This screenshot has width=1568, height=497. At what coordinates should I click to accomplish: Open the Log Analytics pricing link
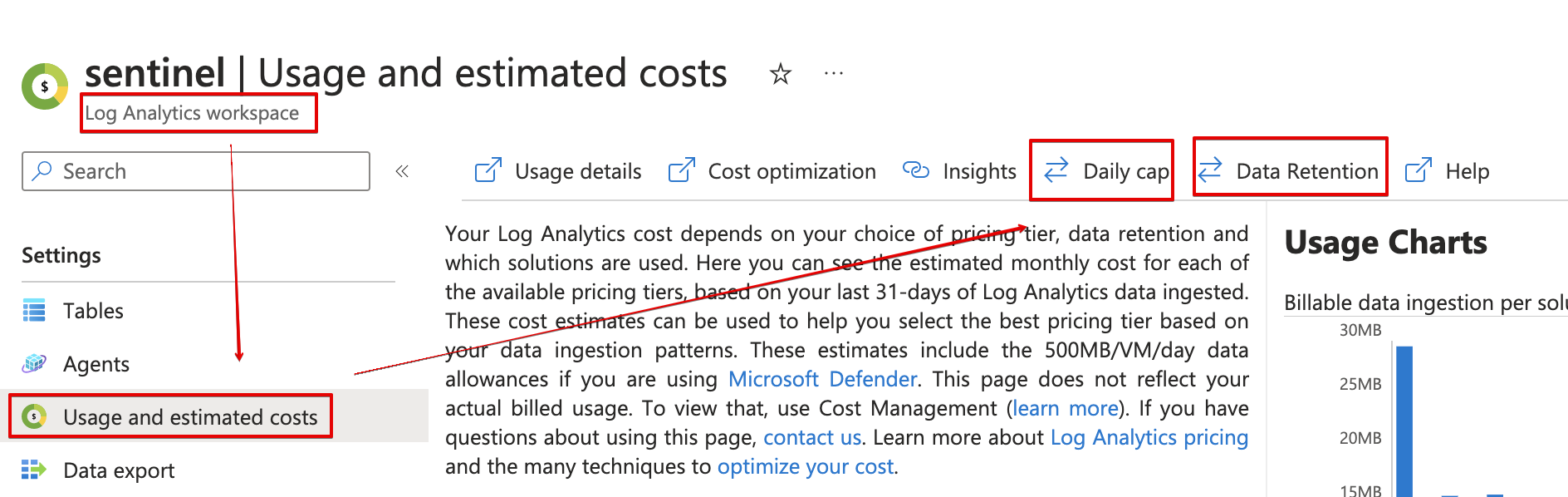pyautogui.click(x=1149, y=437)
